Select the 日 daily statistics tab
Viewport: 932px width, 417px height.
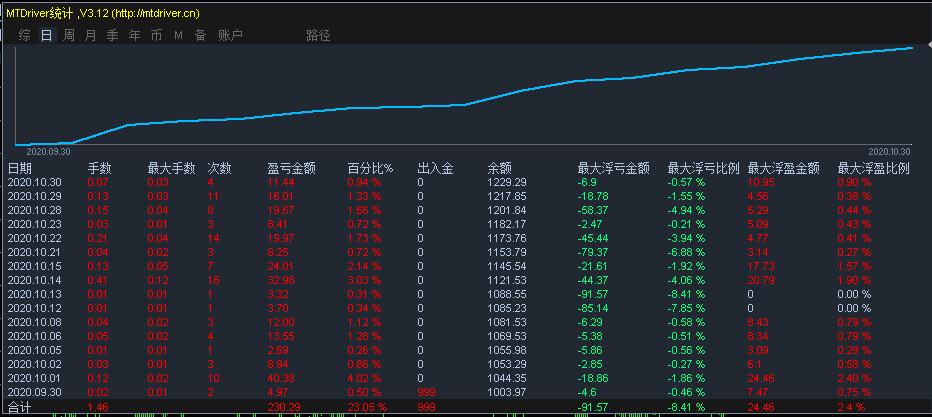(46, 36)
